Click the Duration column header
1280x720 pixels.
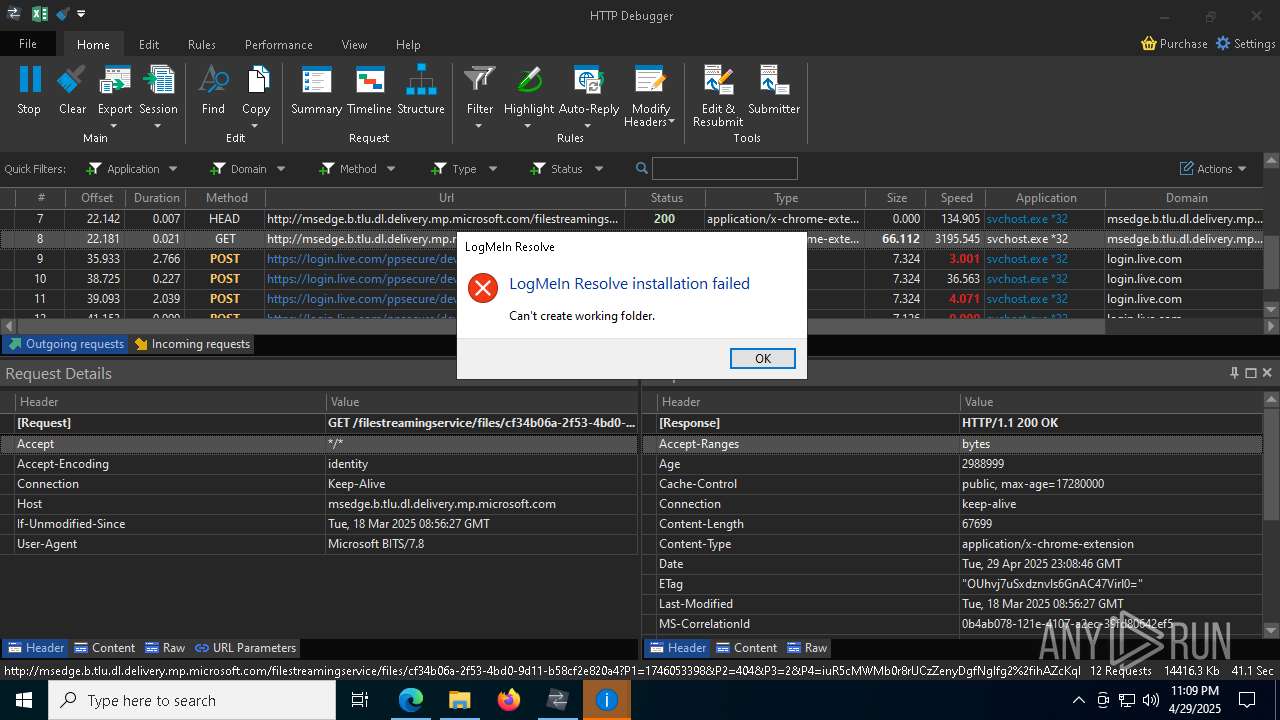(x=157, y=198)
